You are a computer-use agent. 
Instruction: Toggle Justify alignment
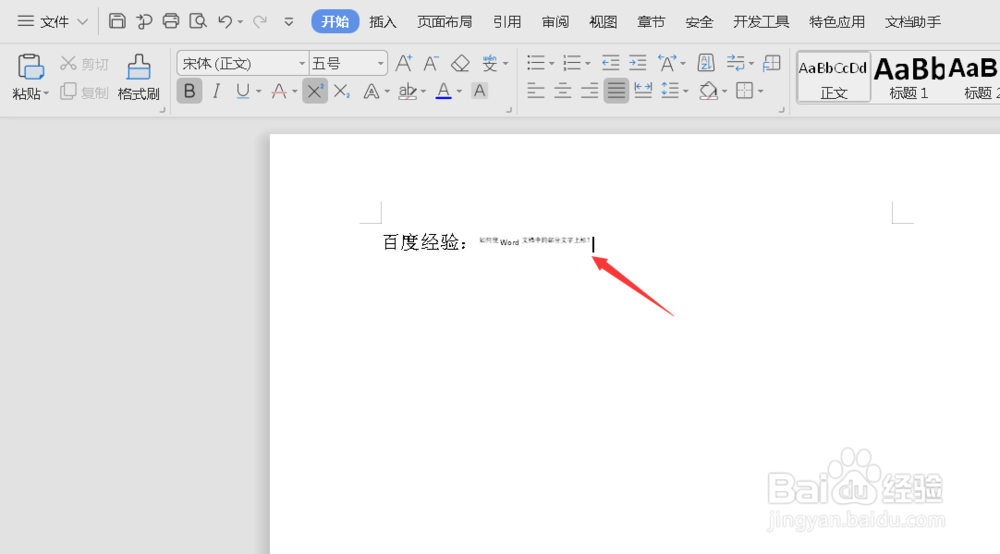[x=616, y=91]
